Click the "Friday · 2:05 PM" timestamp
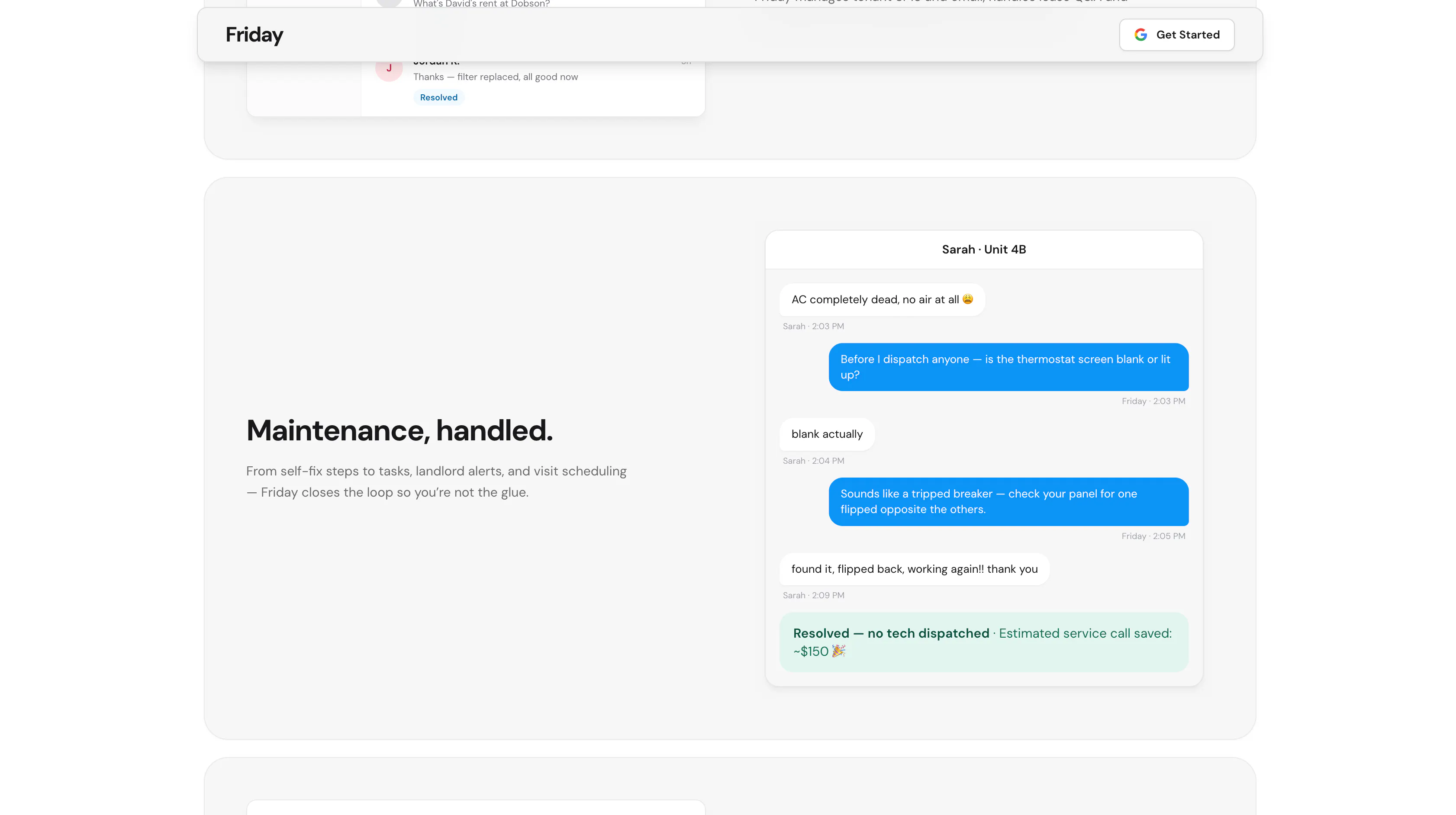The height and width of the screenshot is (815, 1456). [1153, 536]
